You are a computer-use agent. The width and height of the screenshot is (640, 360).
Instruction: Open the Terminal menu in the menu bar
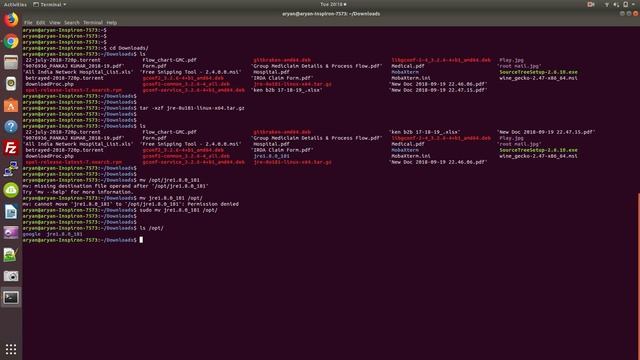tap(93, 23)
